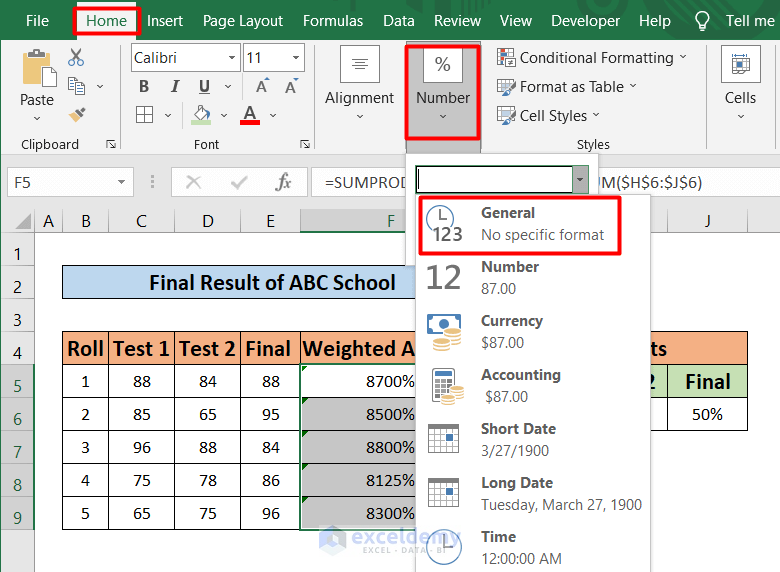Apply cell borders icon
This screenshot has width=780, height=572.
pyautogui.click(x=144, y=115)
